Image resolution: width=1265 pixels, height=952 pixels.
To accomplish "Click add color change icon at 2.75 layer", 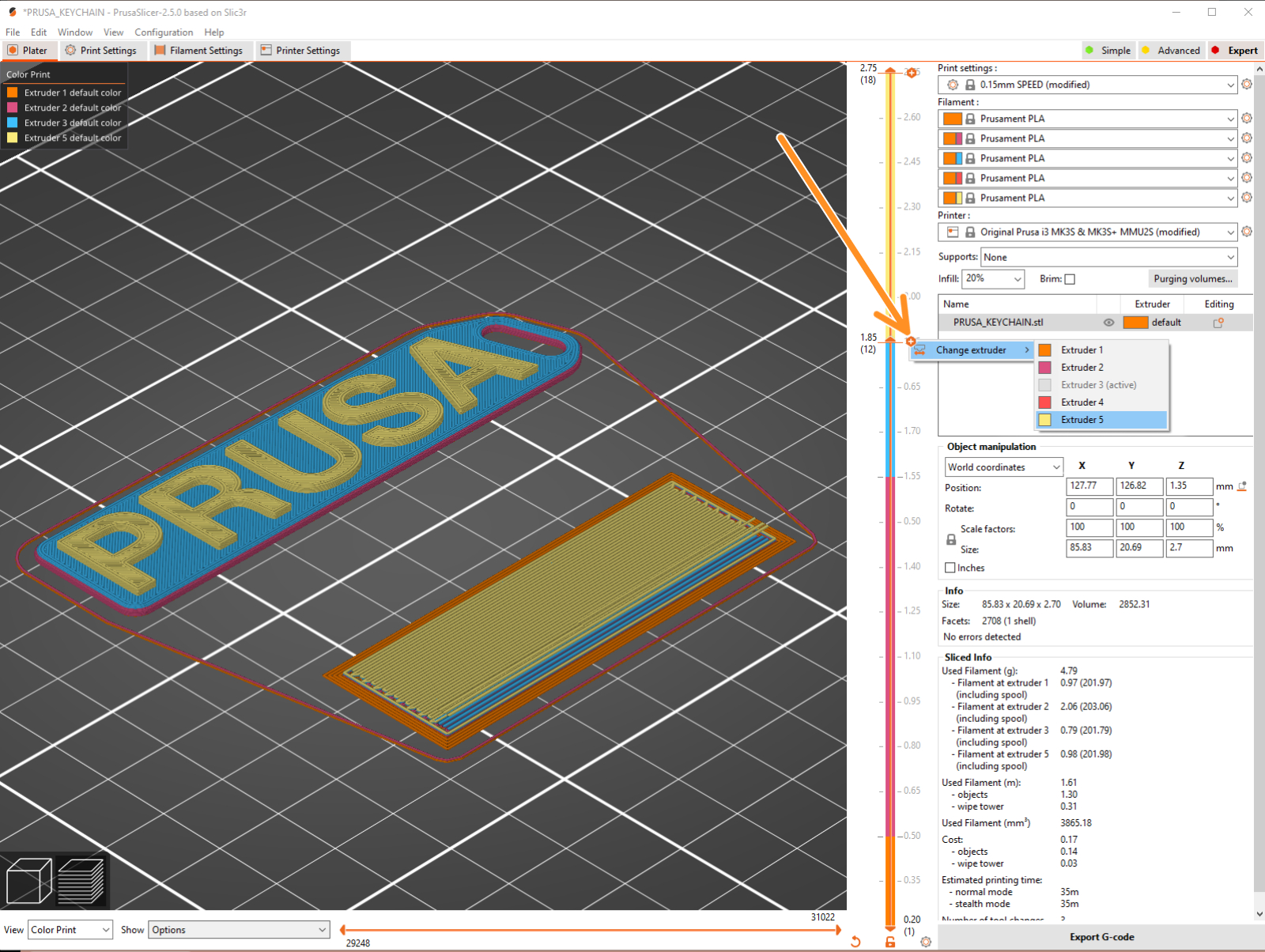I will click(x=912, y=73).
